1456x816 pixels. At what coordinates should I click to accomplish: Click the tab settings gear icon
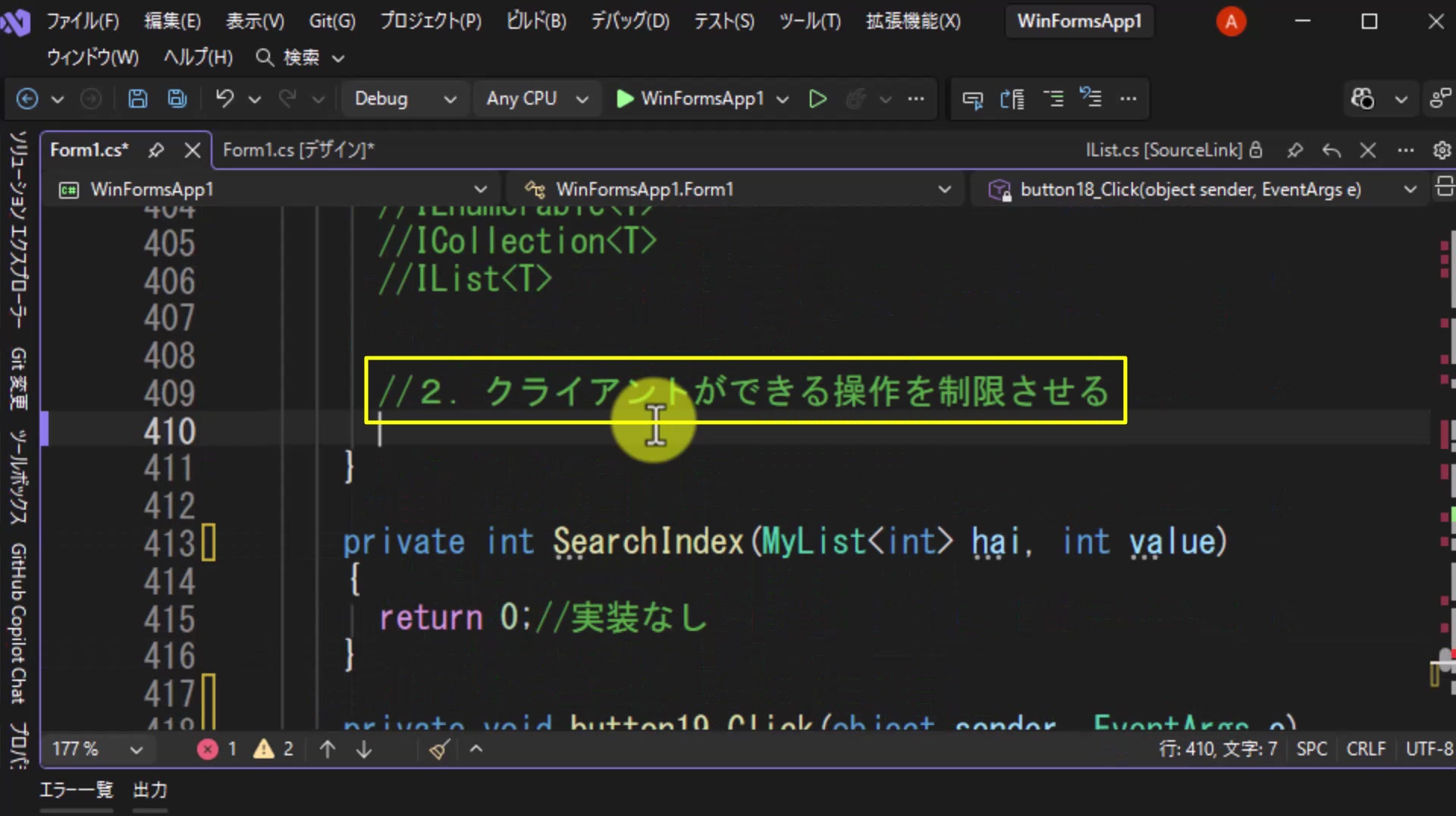point(1442,150)
